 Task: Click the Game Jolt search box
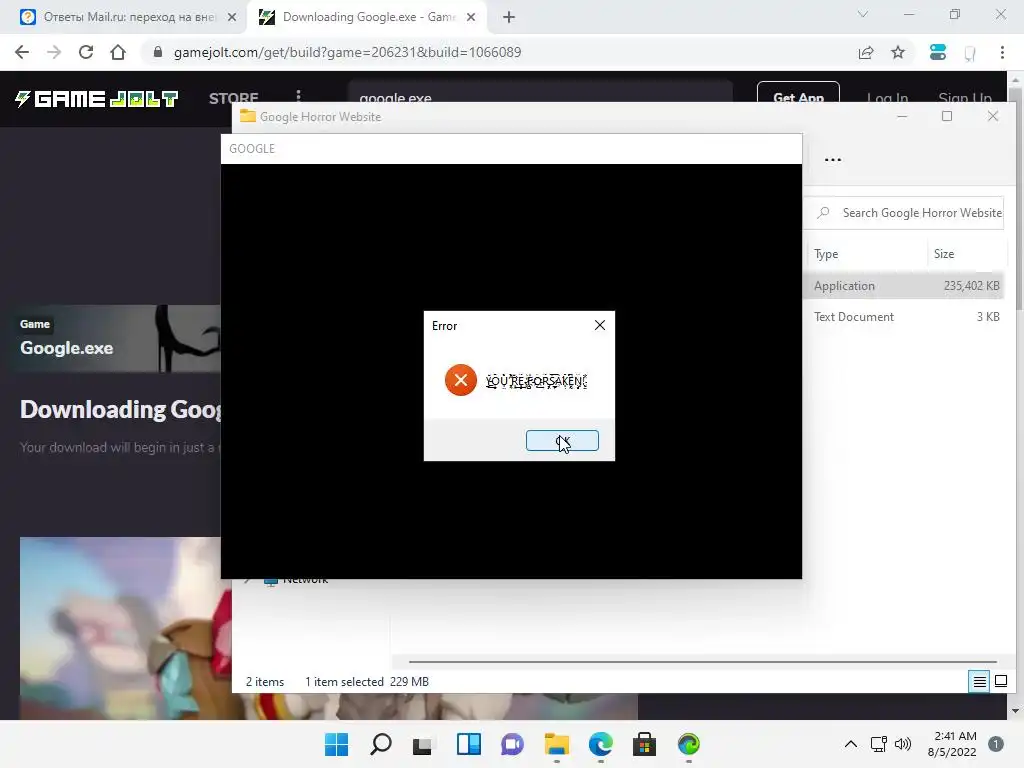tap(540, 93)
